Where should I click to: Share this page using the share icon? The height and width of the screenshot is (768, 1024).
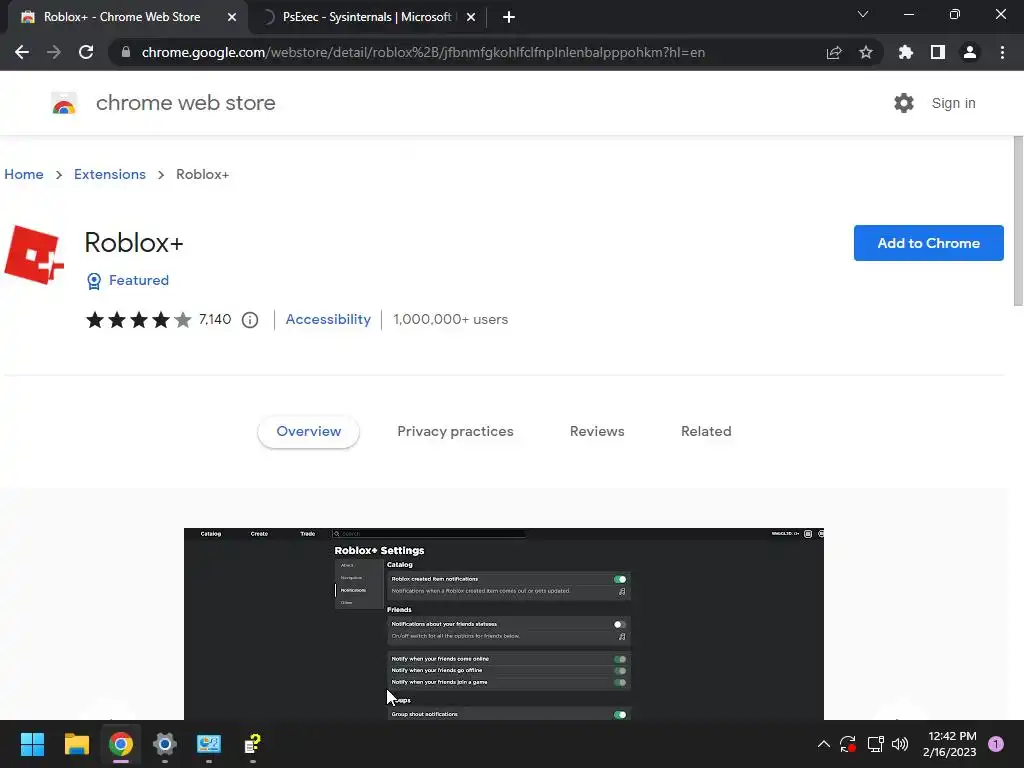point(834,52)
